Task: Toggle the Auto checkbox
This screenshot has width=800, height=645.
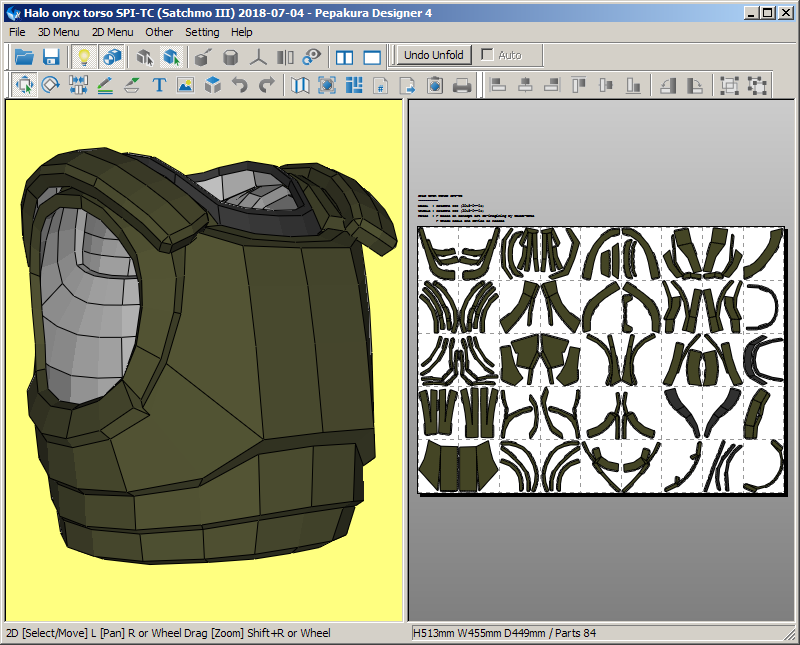Action: (487, 54)
